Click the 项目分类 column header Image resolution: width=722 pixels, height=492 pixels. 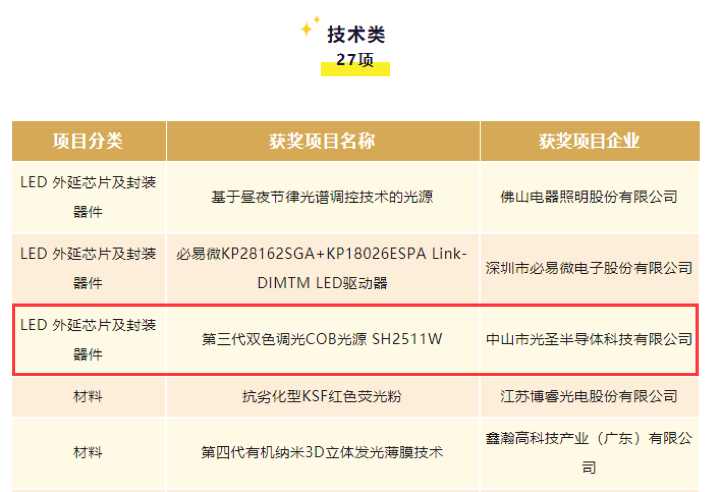pos(88,141)
